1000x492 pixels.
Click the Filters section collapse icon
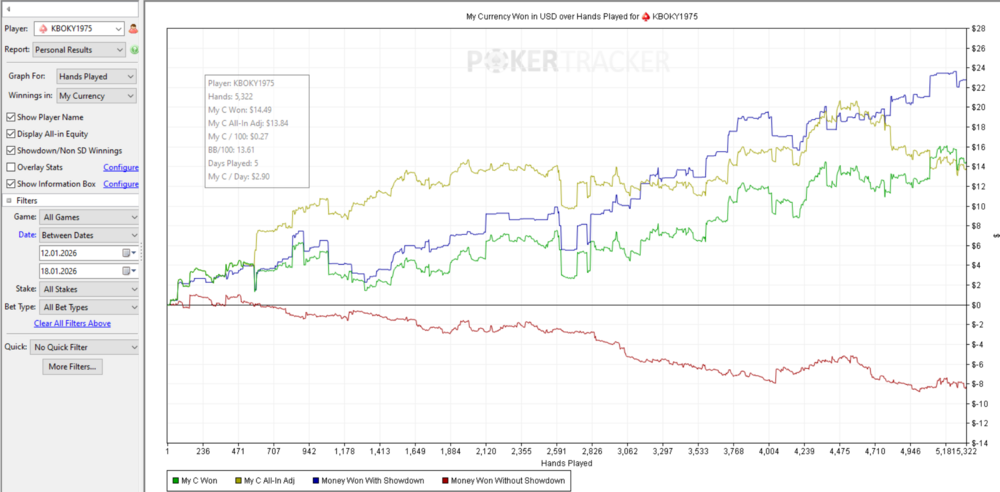[9, 200]
